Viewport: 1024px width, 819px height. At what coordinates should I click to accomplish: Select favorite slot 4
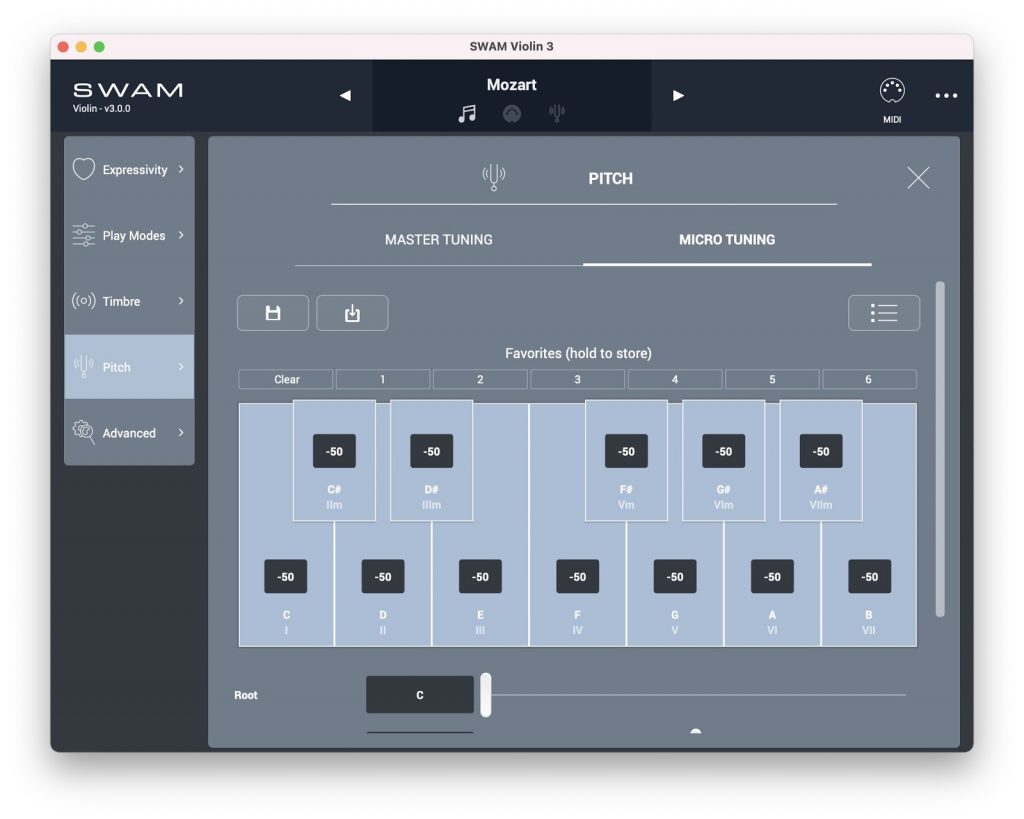coord(674,380)
